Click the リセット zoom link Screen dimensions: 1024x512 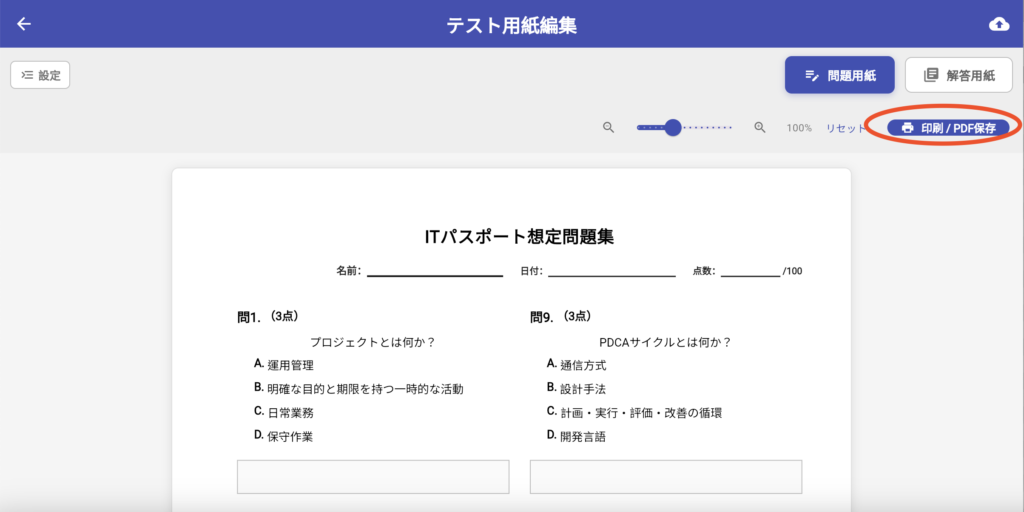(x=846, y=128)
